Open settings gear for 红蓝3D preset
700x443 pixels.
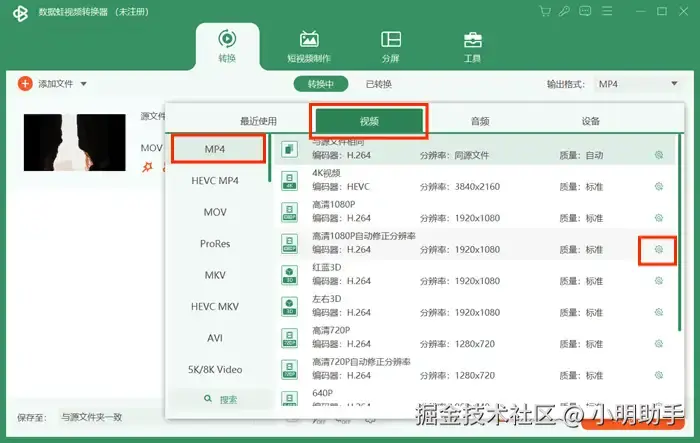pos(659,281)
